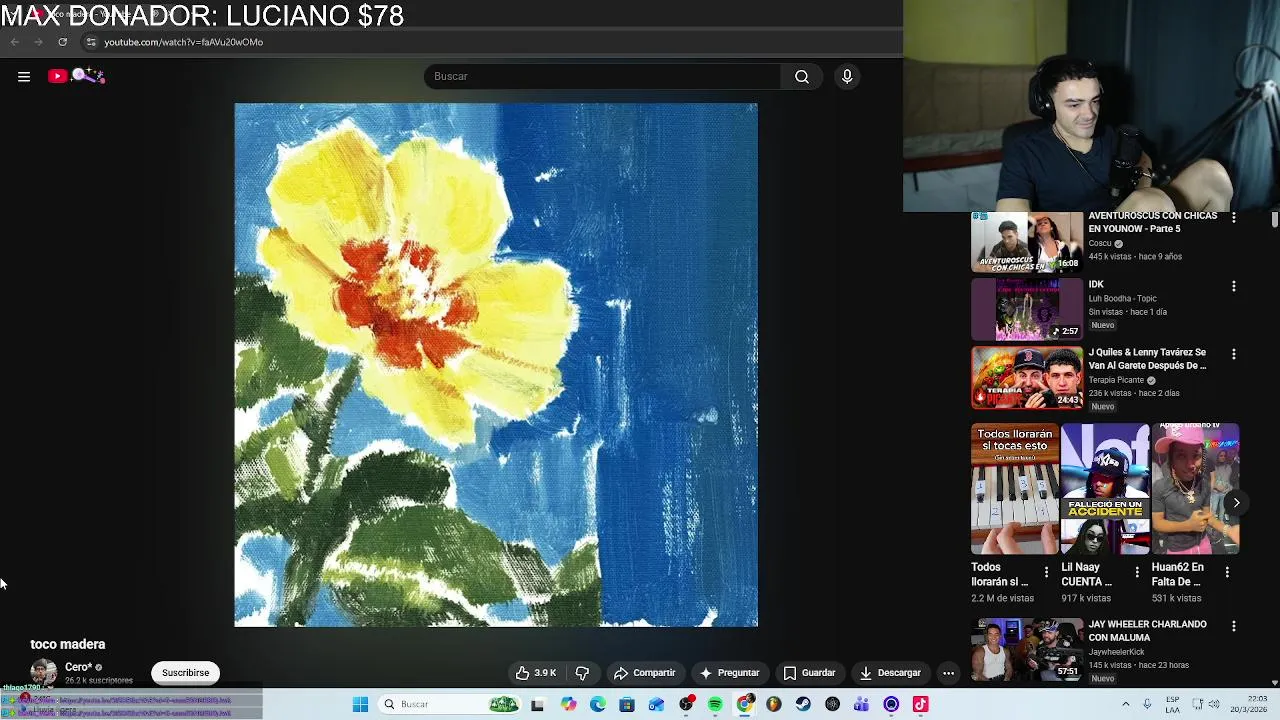Viewport: 1280px width, 720px height.
Task: Show hidden system tray icons
Action: click(1125, 705)
